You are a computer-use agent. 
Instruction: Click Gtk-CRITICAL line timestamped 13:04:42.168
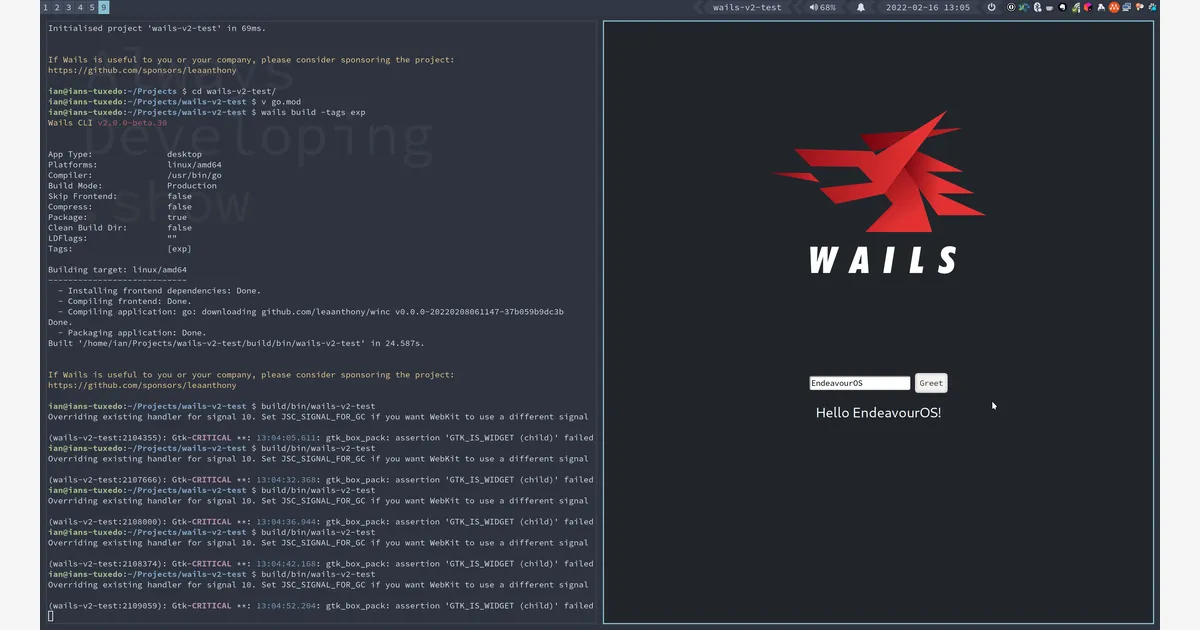pyautogui.click(x=320, y=564)
